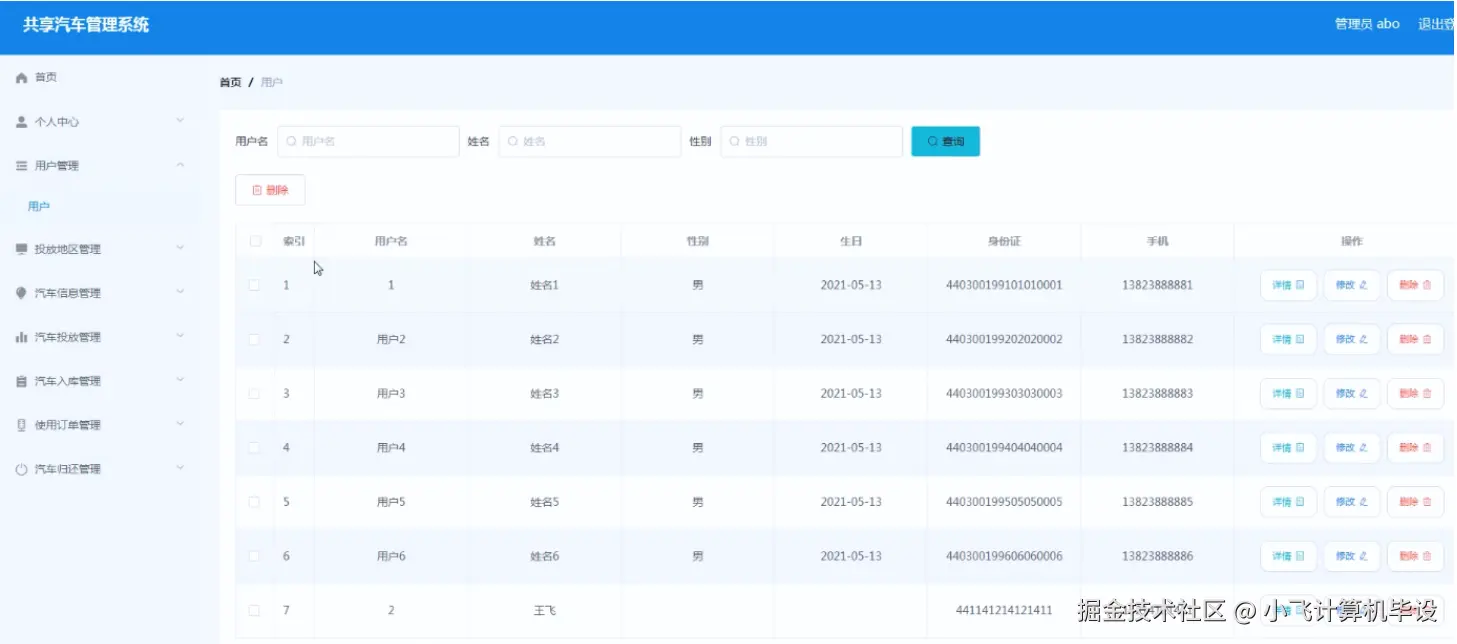This screenshot has height=644, width=1457.
Task: Click 详情 for row 姓名1
Action: (x=1288, y=285)
